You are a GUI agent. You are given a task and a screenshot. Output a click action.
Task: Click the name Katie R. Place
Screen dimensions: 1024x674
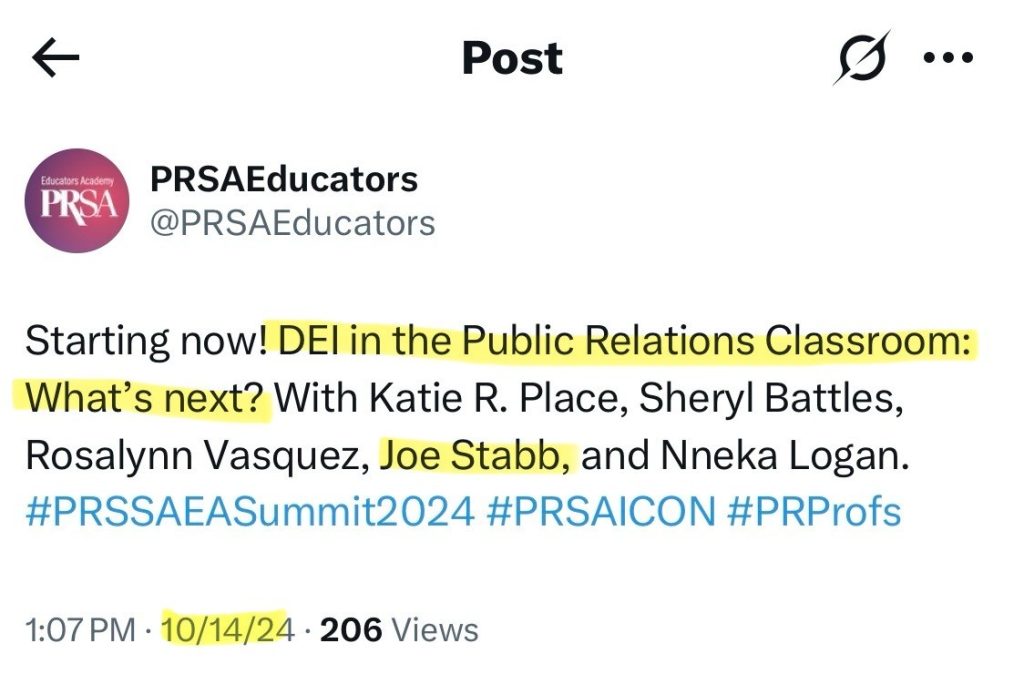pyautogui.click(x=493, y=398)
